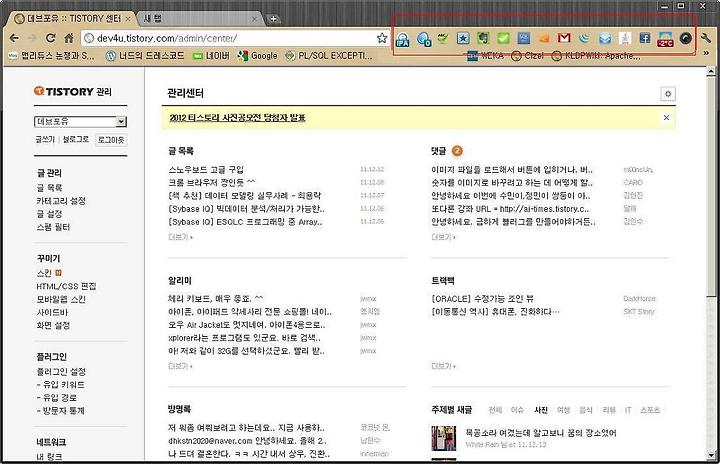Close the 새 탭 tab
Screen dimensions: 720x464
[x=254, y=19]
